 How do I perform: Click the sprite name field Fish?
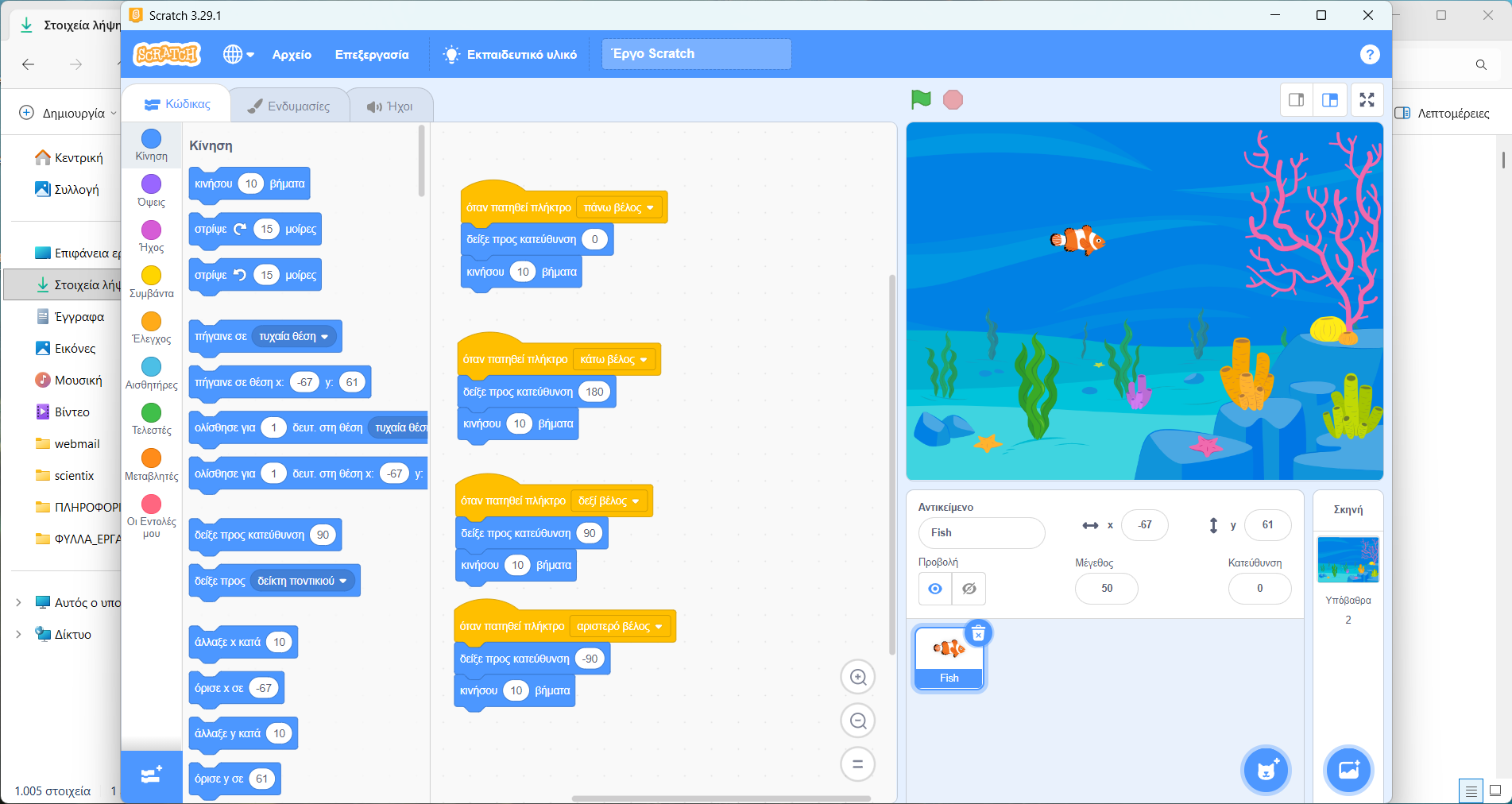[981, 533]
